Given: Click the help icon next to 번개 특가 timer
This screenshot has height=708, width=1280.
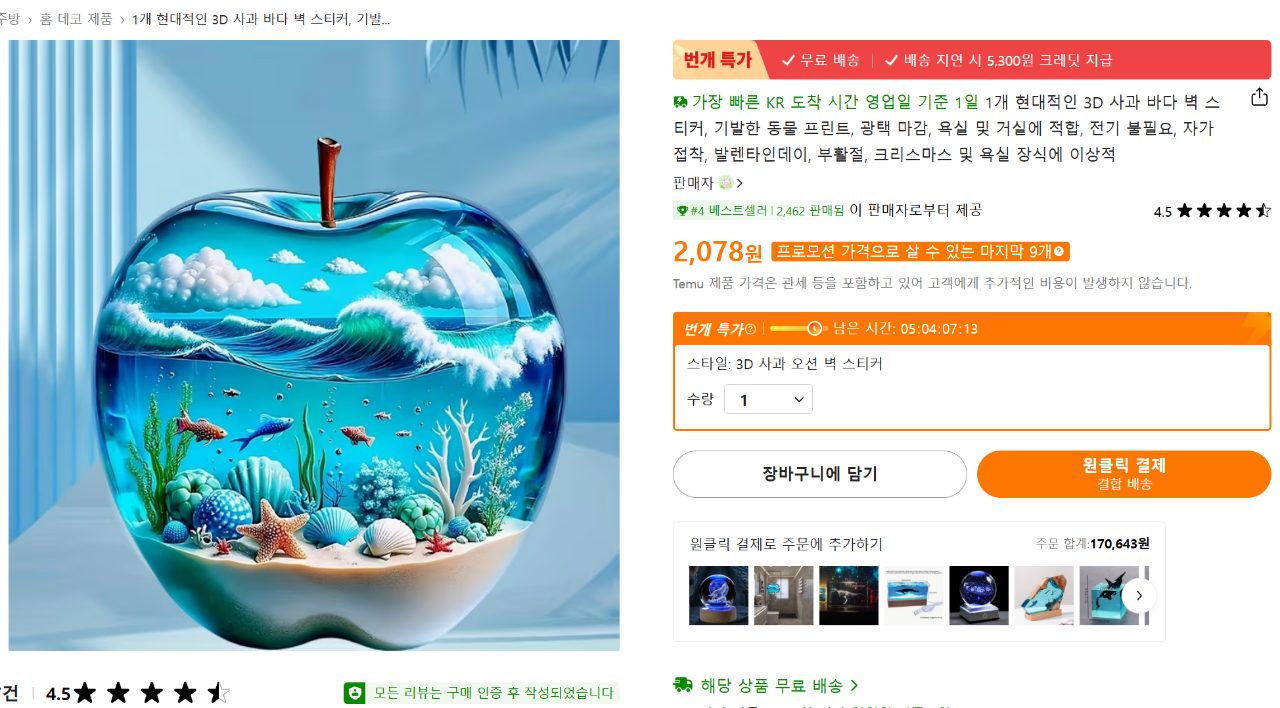Looking at the screenshot, I should click(750, 329).
